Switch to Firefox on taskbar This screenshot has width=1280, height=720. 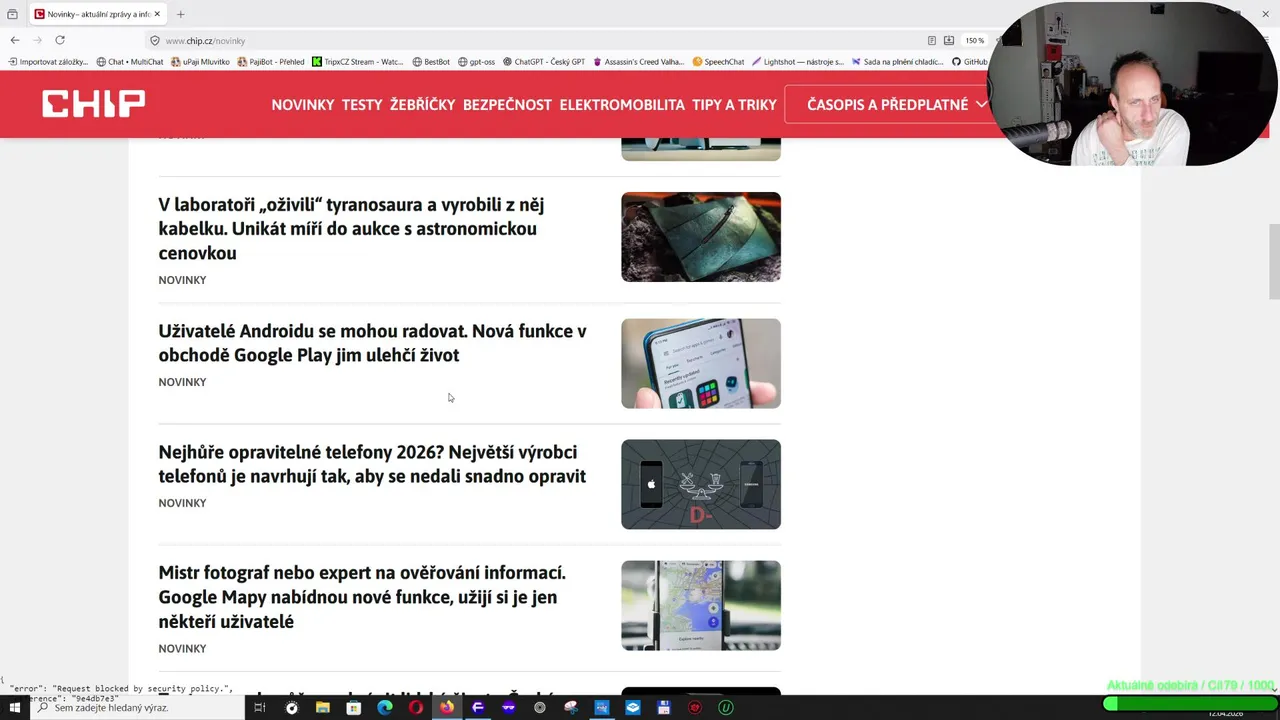pos(446,708)
